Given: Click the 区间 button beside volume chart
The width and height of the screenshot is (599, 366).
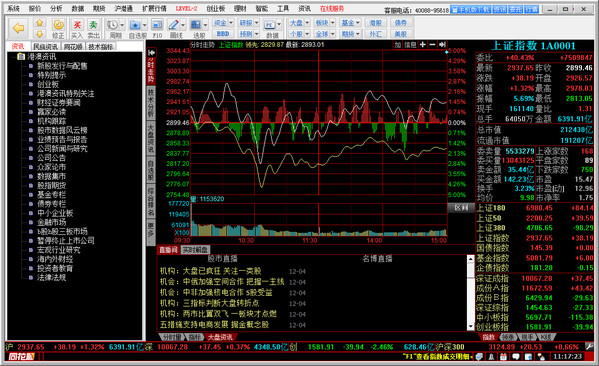Looking at the screenshot, I should tap(461, 208).
